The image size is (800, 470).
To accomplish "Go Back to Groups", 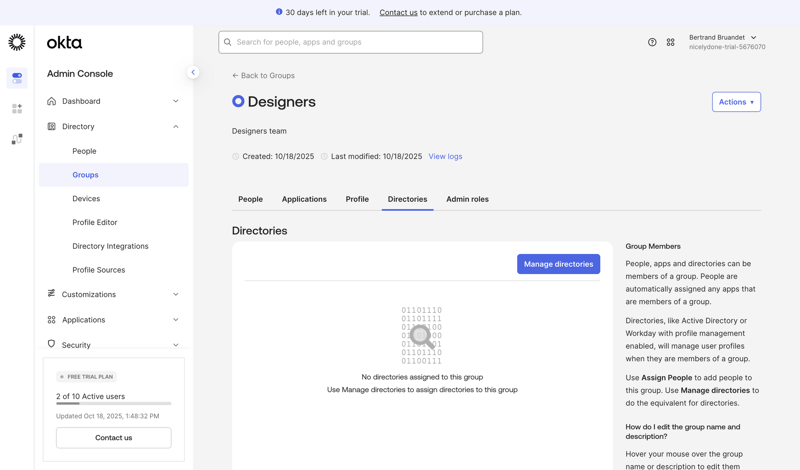I will (263, 76).
